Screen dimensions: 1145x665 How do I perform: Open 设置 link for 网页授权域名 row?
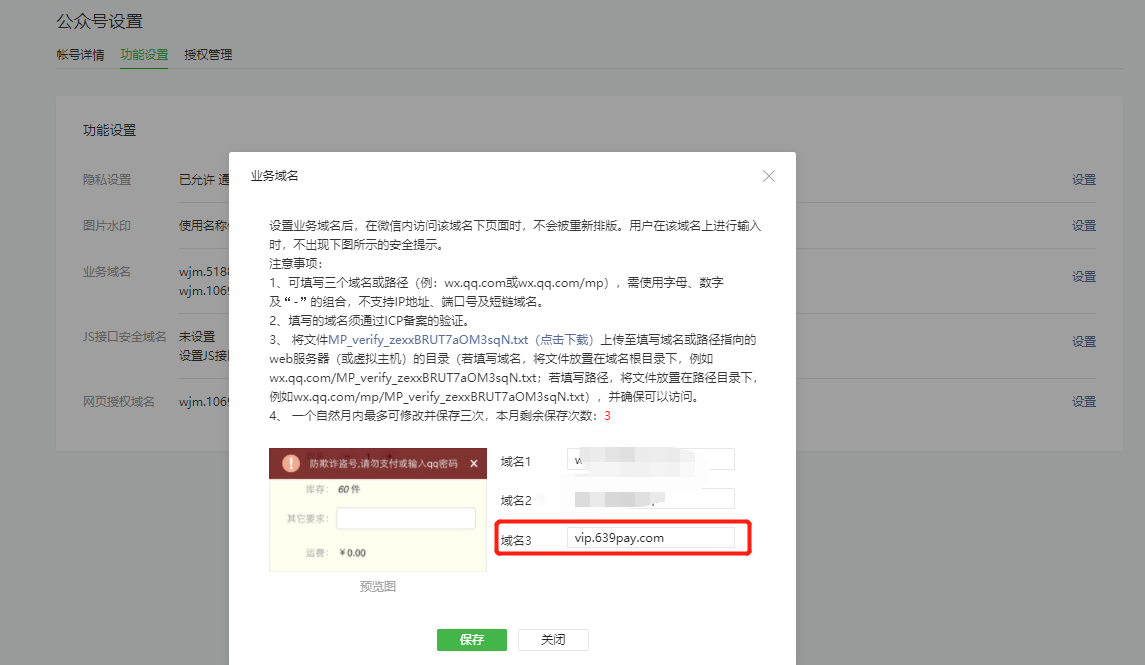pos(1084,401)
